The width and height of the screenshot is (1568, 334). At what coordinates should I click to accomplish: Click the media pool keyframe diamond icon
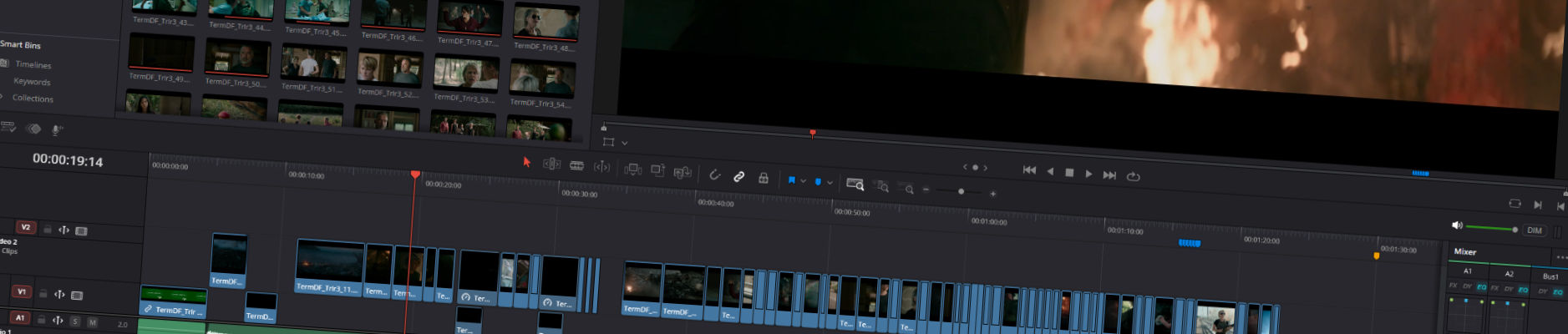click(33, 129)
